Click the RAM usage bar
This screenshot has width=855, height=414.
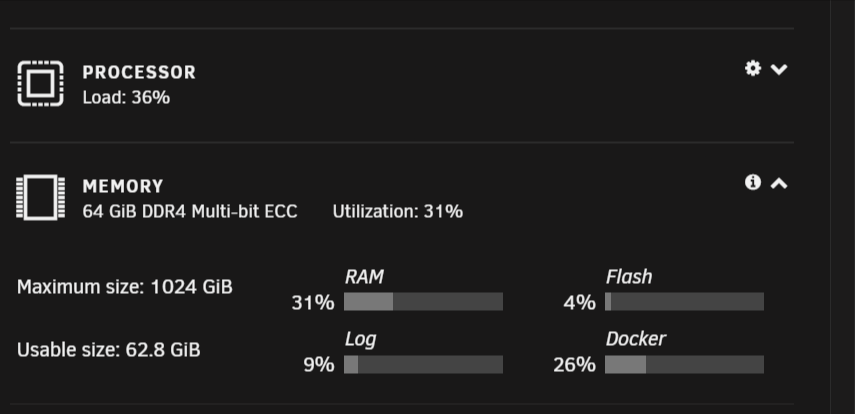click(423, 302)
